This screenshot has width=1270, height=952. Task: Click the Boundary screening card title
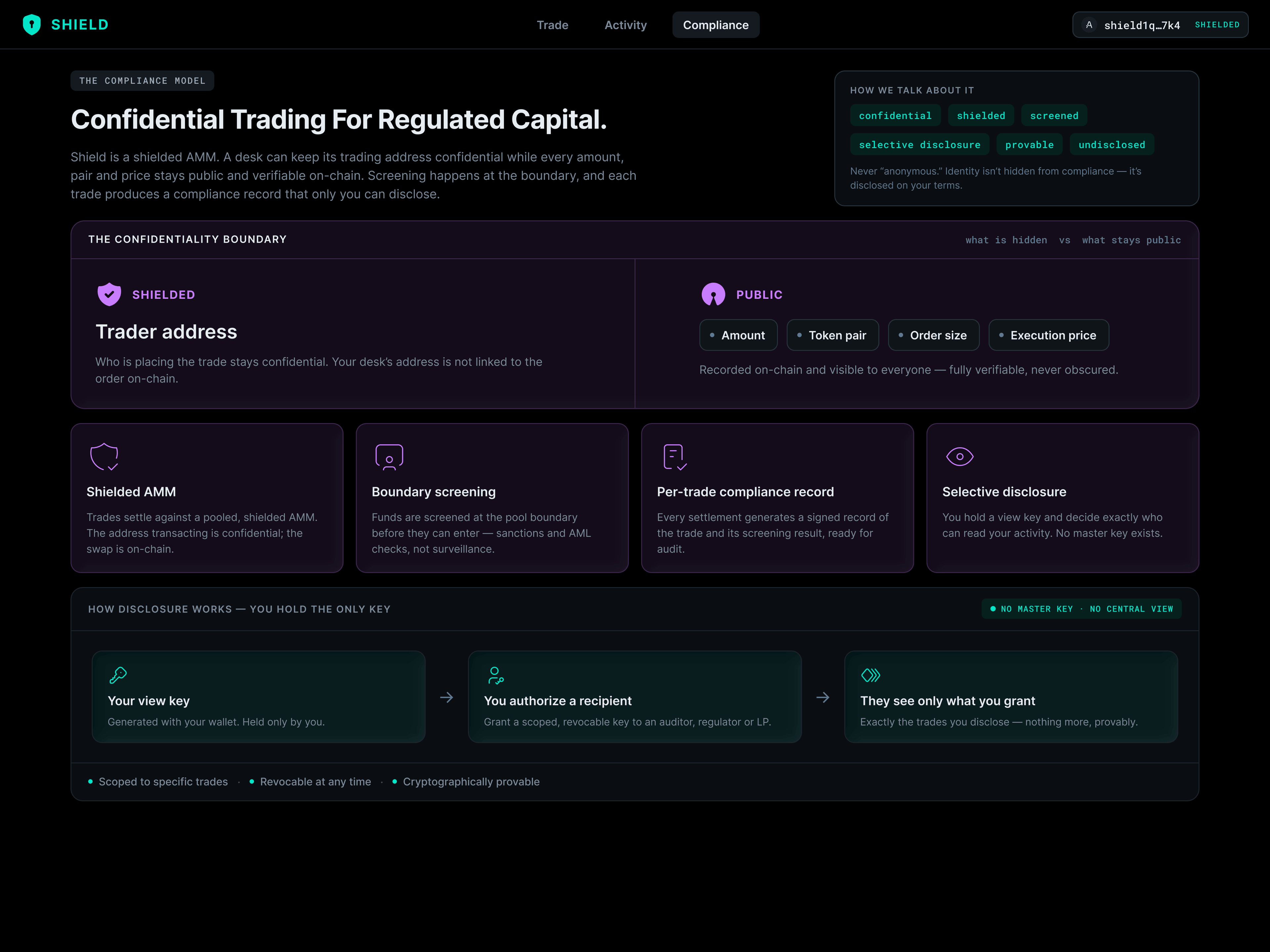point(434,492)
